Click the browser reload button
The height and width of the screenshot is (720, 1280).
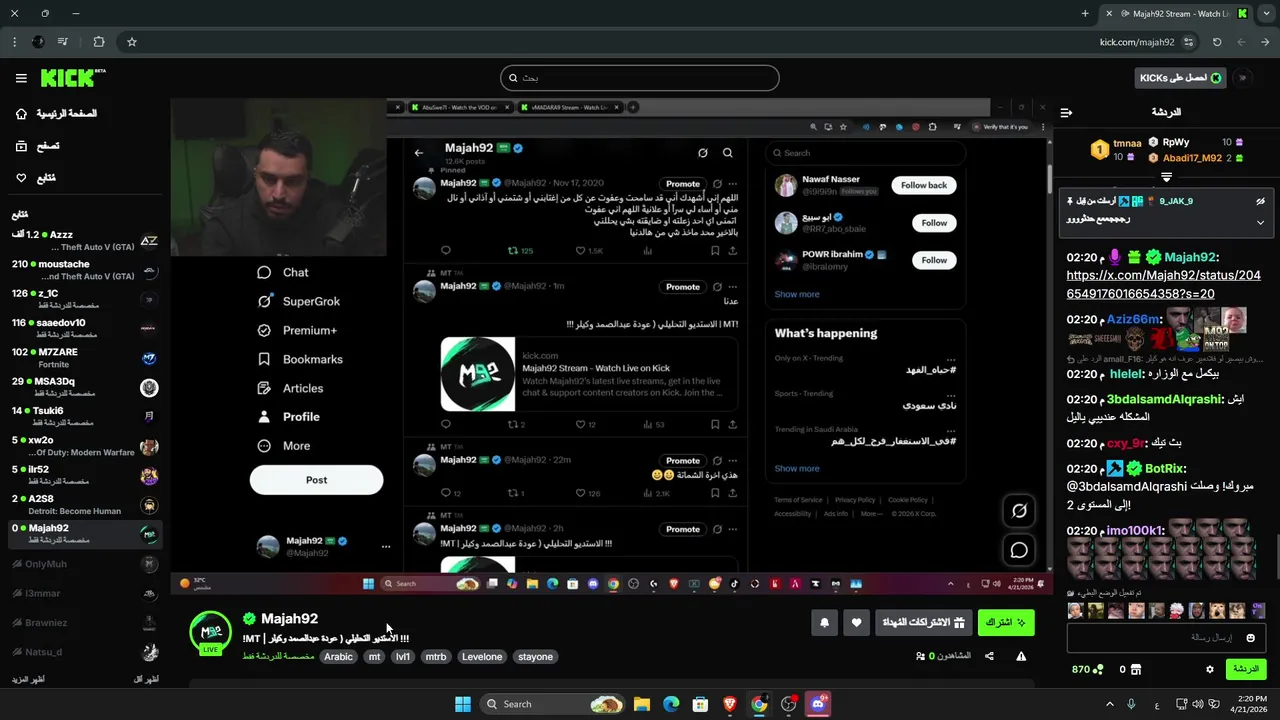1217,42
